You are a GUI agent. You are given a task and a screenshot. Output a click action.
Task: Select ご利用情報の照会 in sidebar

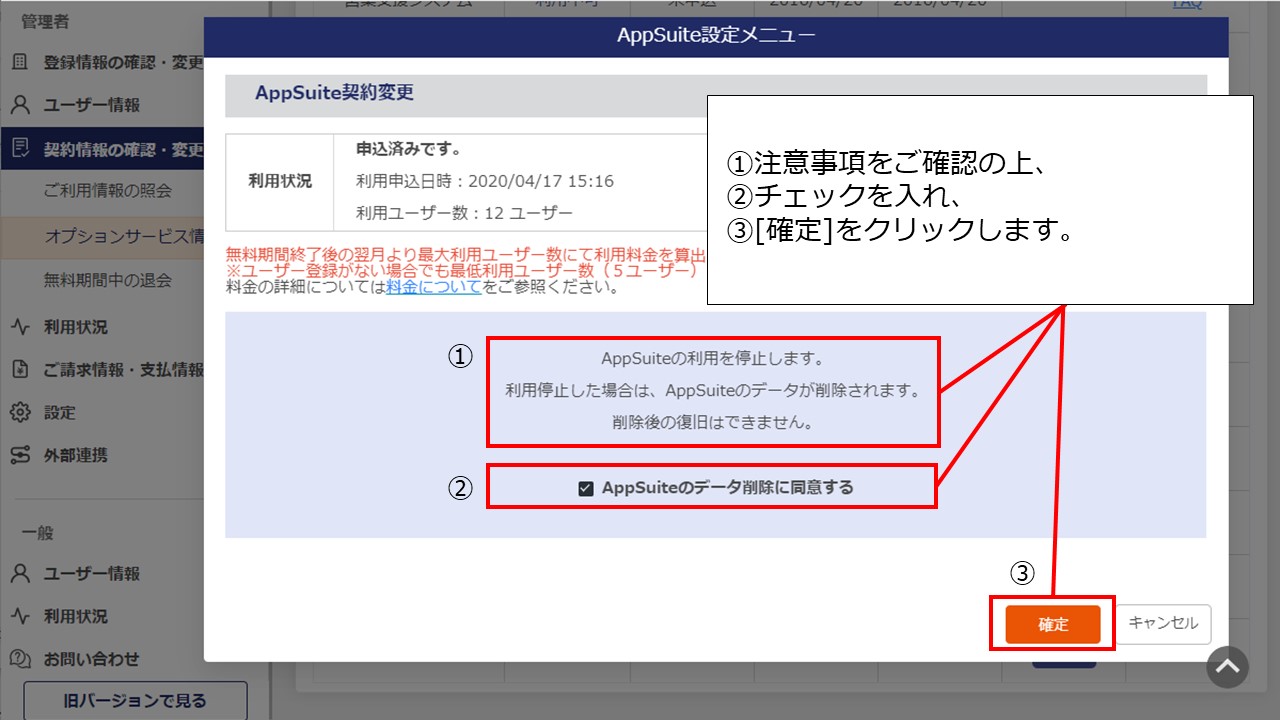[108, 190]
